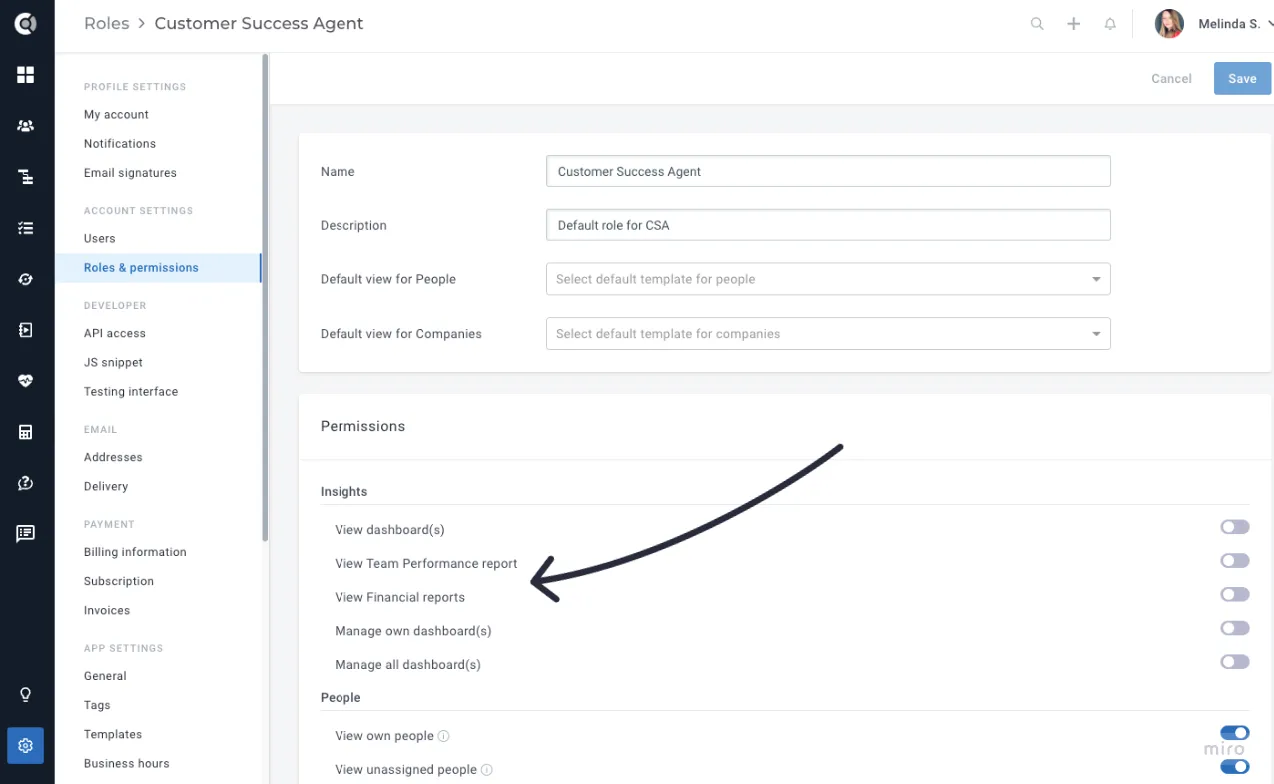
Task: Disable the View own people toggle
Action: pyautogui.click(x=1235, y=734)
